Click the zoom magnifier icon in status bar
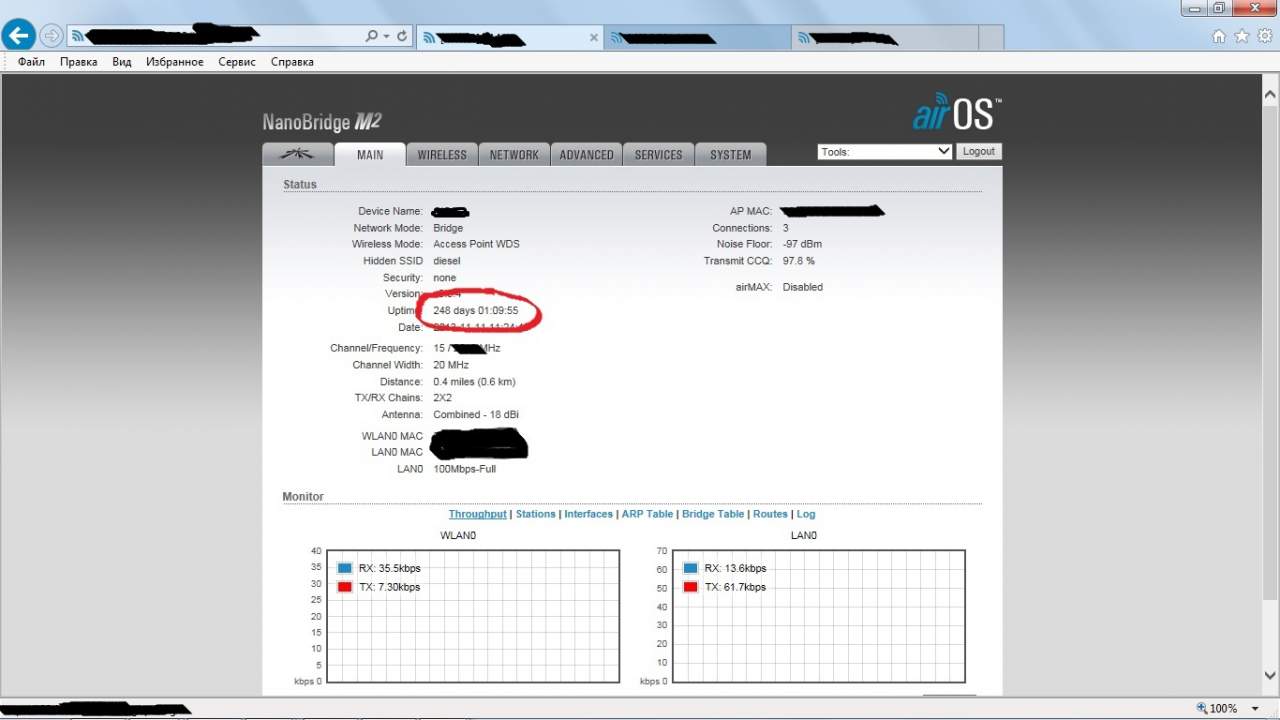Screen dimensions: 1280x720 (1202, 708)
